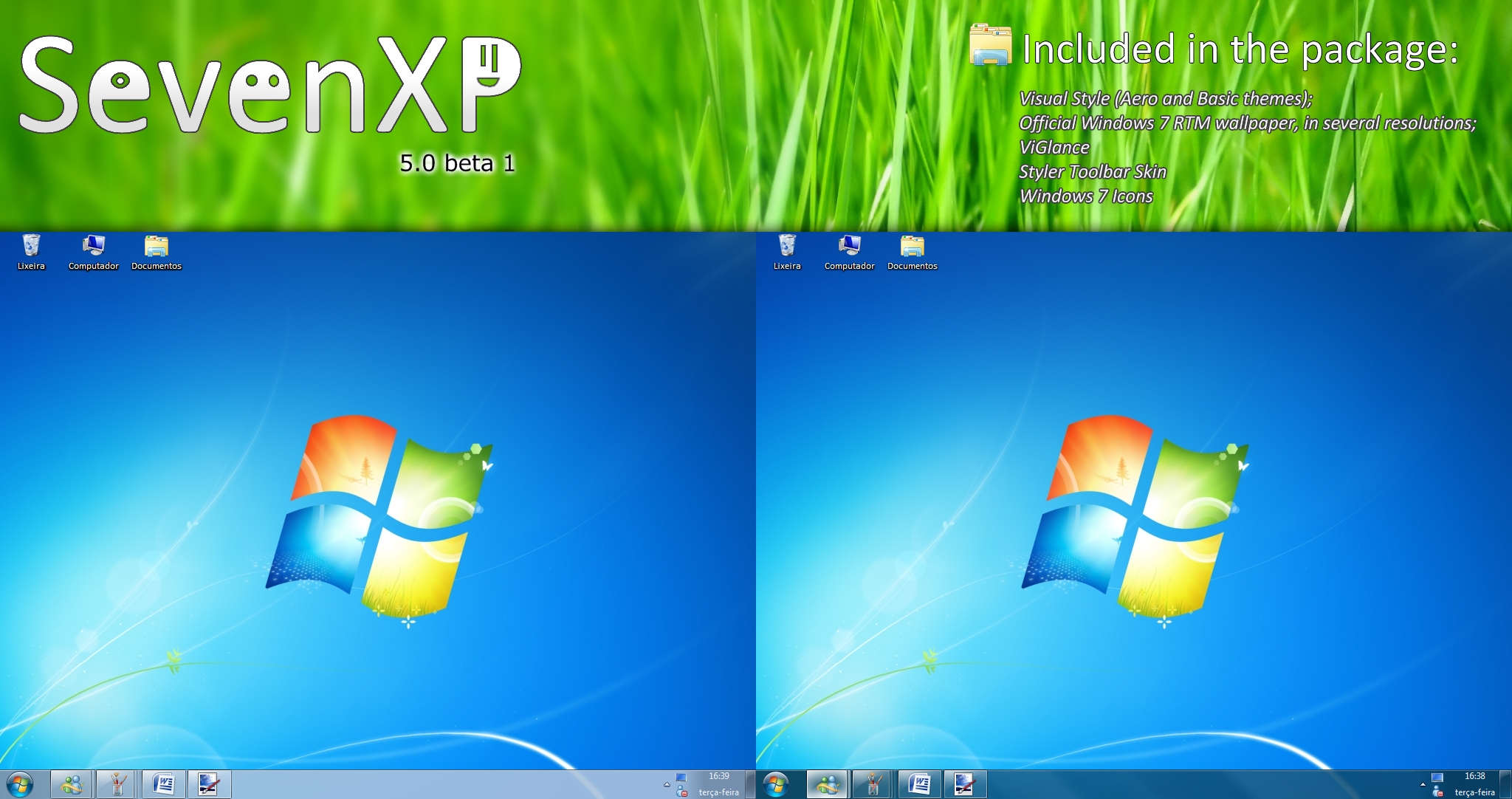This screenshot has height=799, width=1512.
Task: Click Show Desktop strip on right taskbar
Action: click(1506, 784)
